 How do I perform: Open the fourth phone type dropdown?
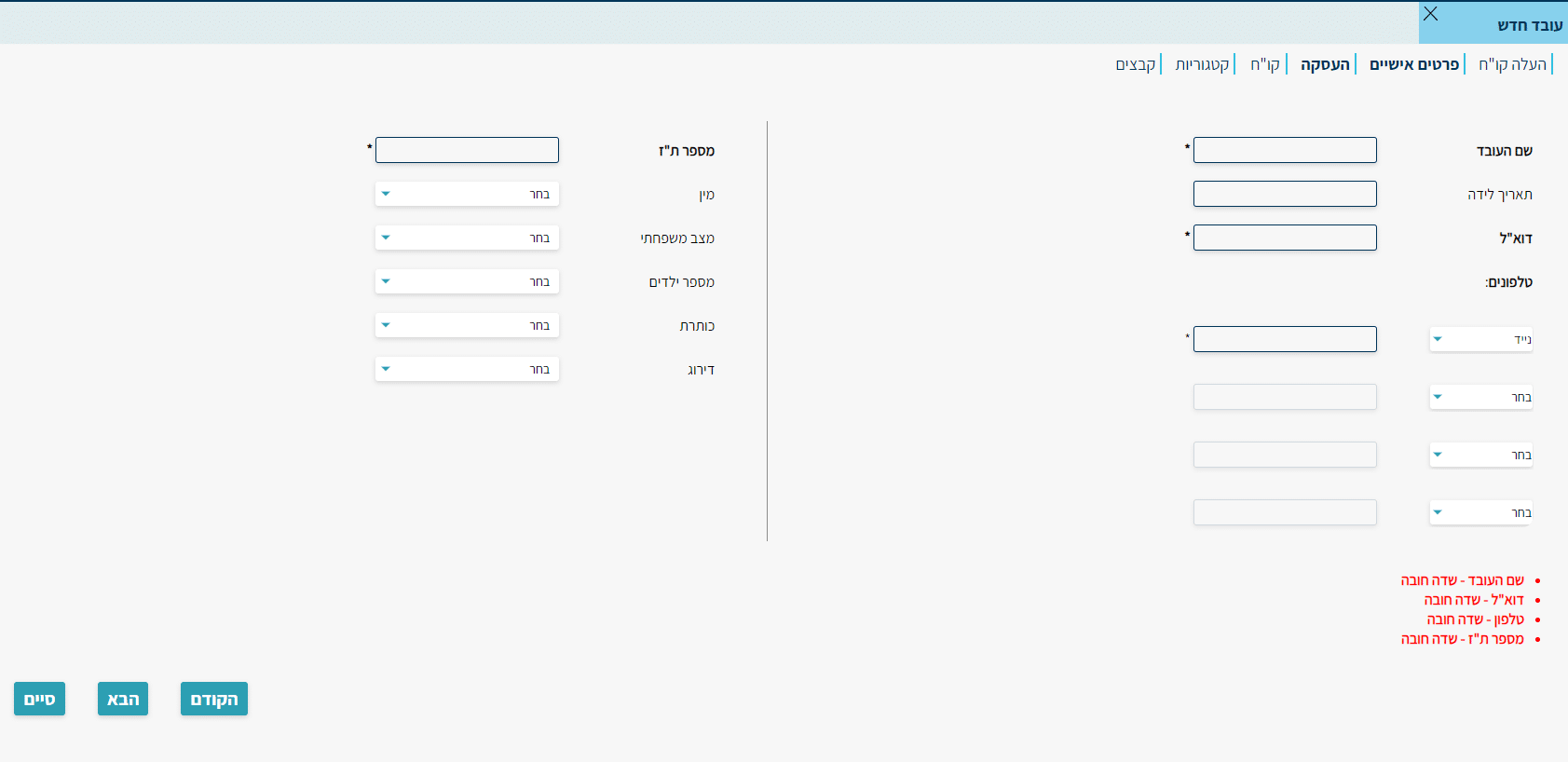click(1481, 512)
